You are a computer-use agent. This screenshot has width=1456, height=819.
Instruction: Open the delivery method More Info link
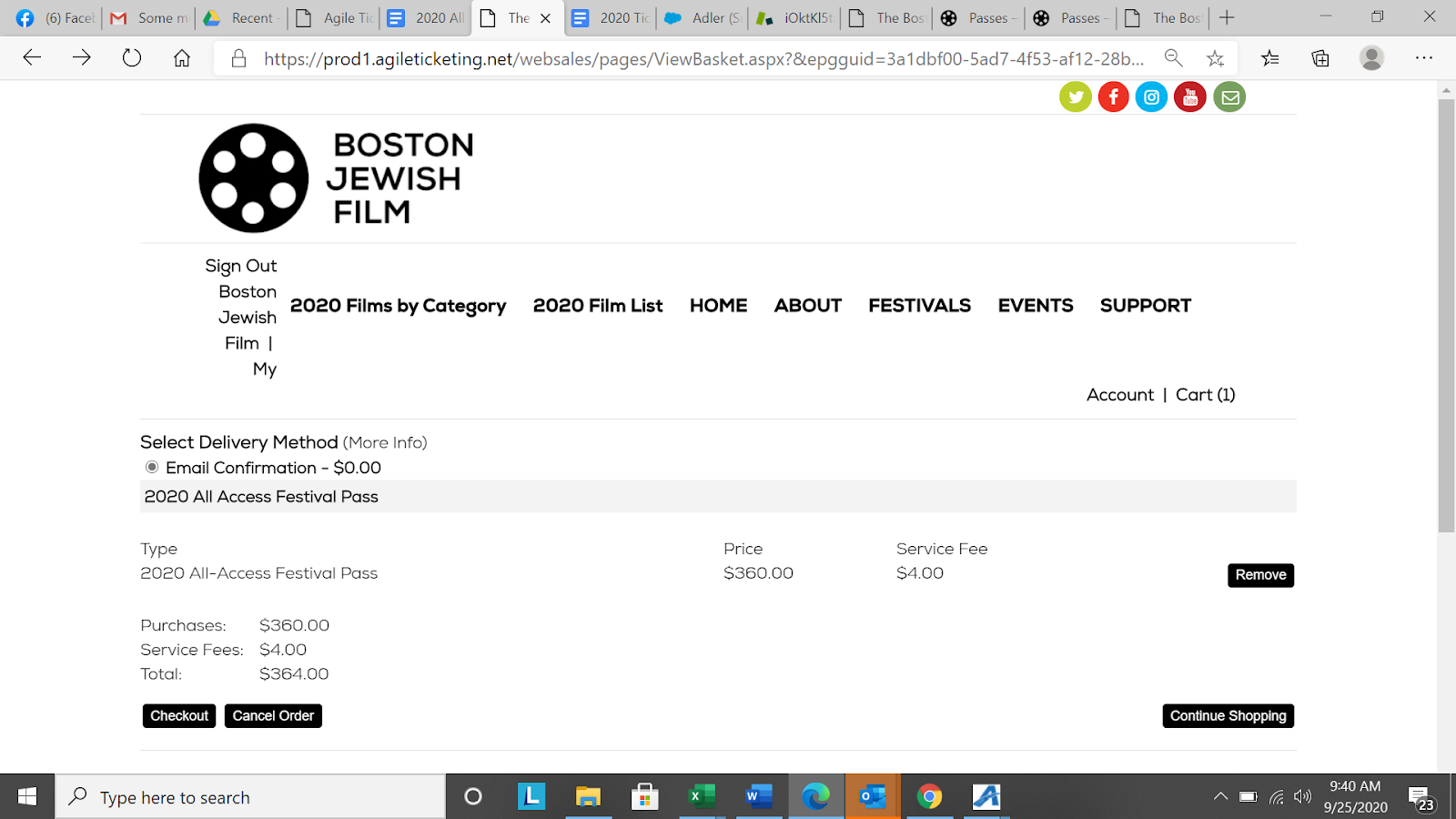(385, 443)
